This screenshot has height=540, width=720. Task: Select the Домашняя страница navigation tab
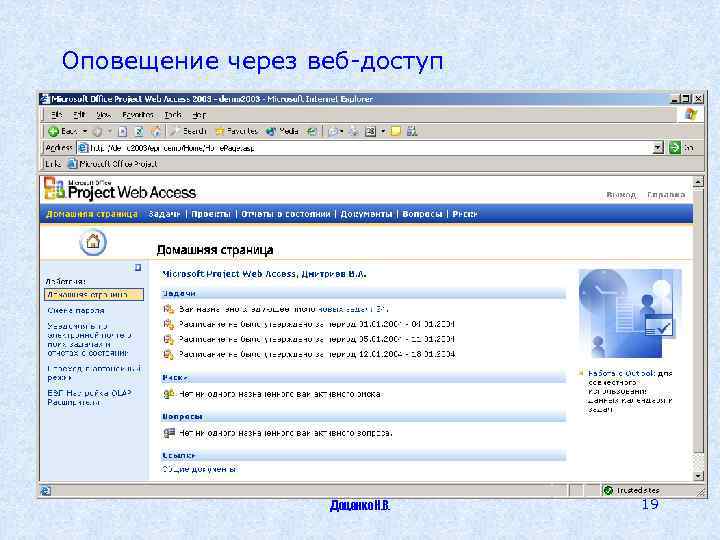[91, 214]
